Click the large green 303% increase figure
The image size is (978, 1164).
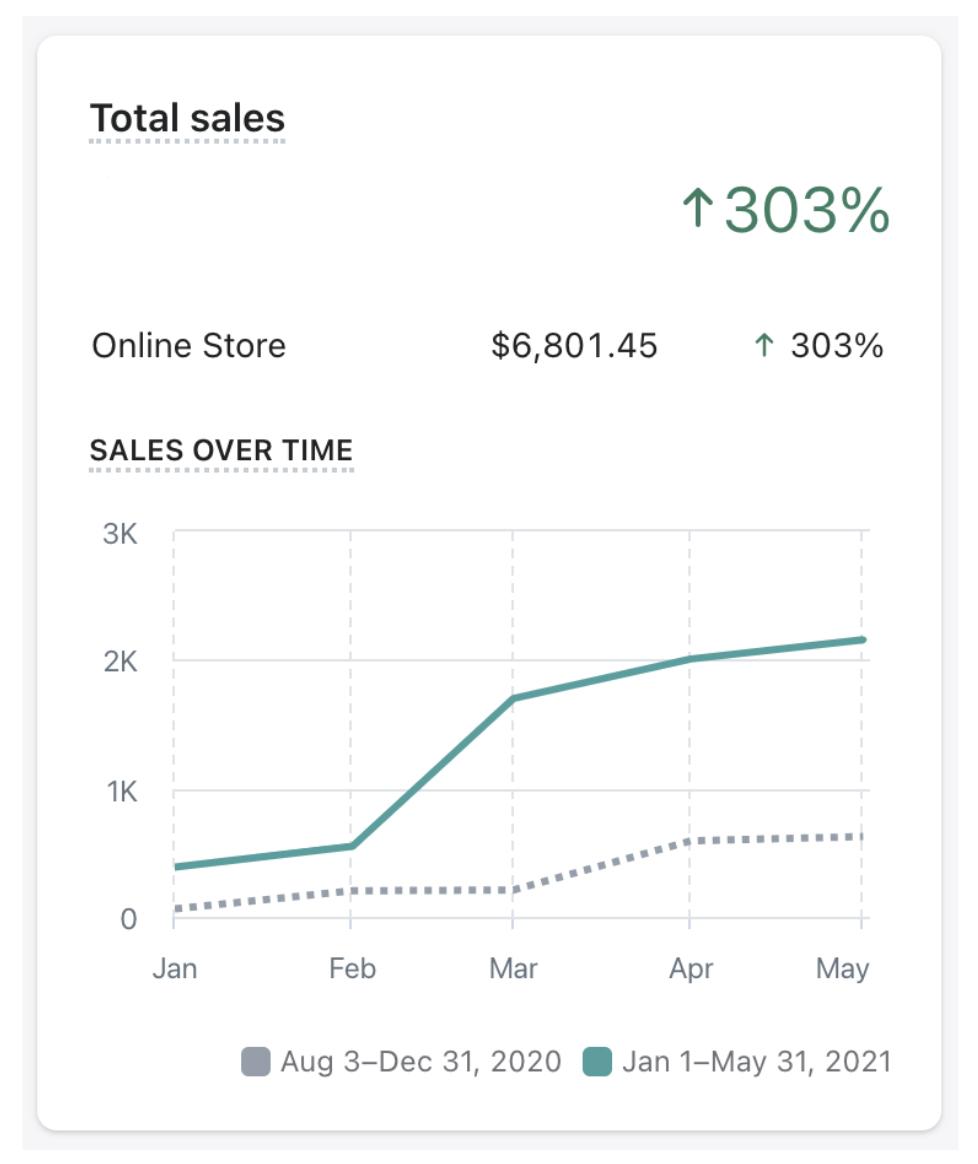807,210
